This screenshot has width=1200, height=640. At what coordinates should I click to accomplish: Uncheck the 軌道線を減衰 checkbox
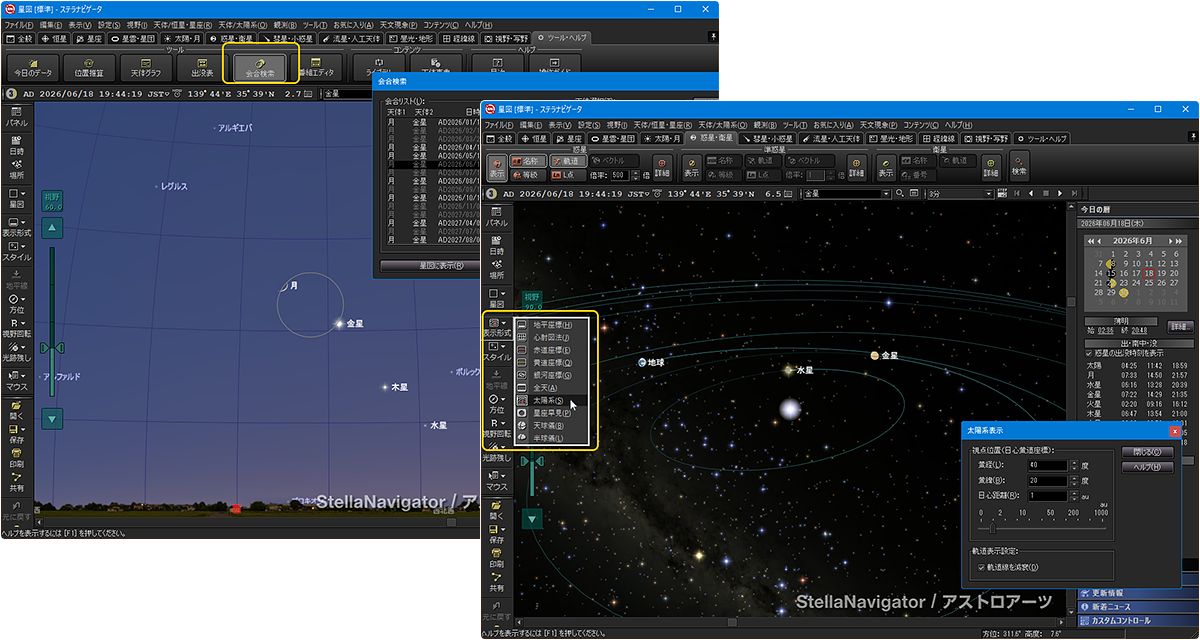(982, 568)
